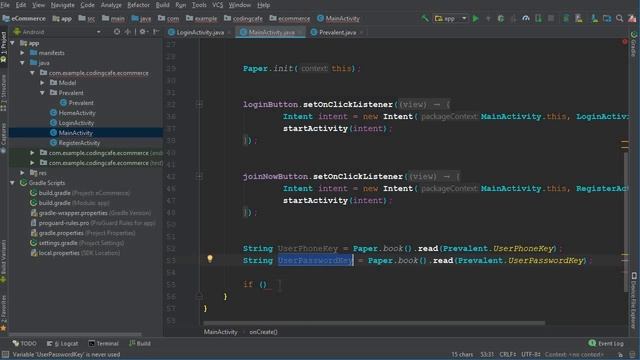
Task: Open the Logcat tool window
Action: pos(62,343)
